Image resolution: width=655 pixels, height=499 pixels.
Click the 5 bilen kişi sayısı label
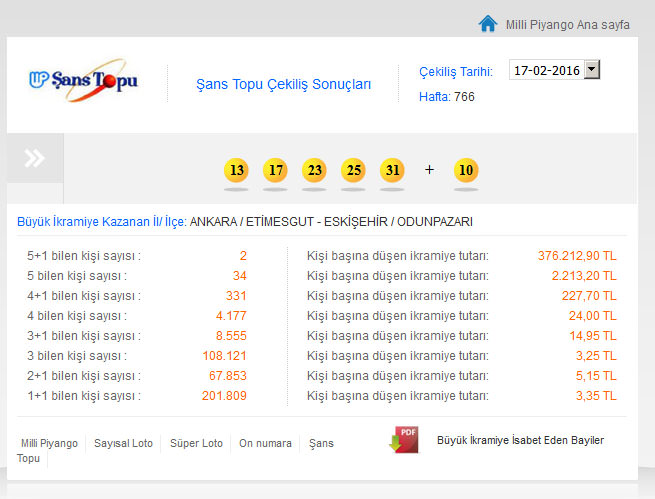[x=77, y=276]
